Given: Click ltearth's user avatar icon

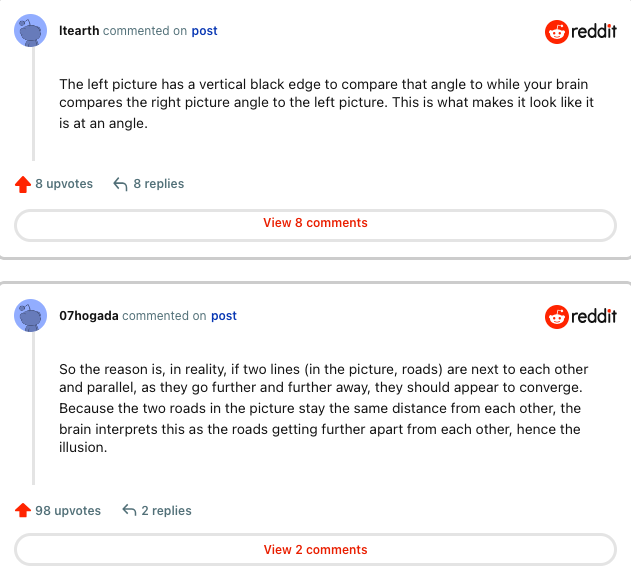Looking at the screenshot, I should [x=31, y=31].
